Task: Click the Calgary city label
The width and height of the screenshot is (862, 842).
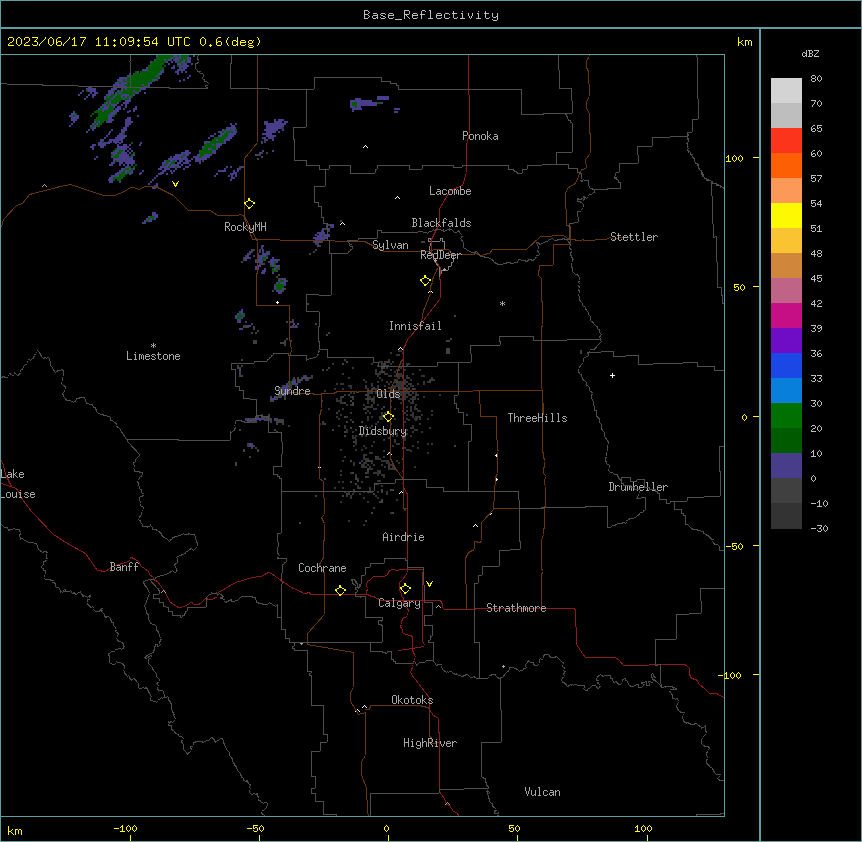Action: click(400, 603)
